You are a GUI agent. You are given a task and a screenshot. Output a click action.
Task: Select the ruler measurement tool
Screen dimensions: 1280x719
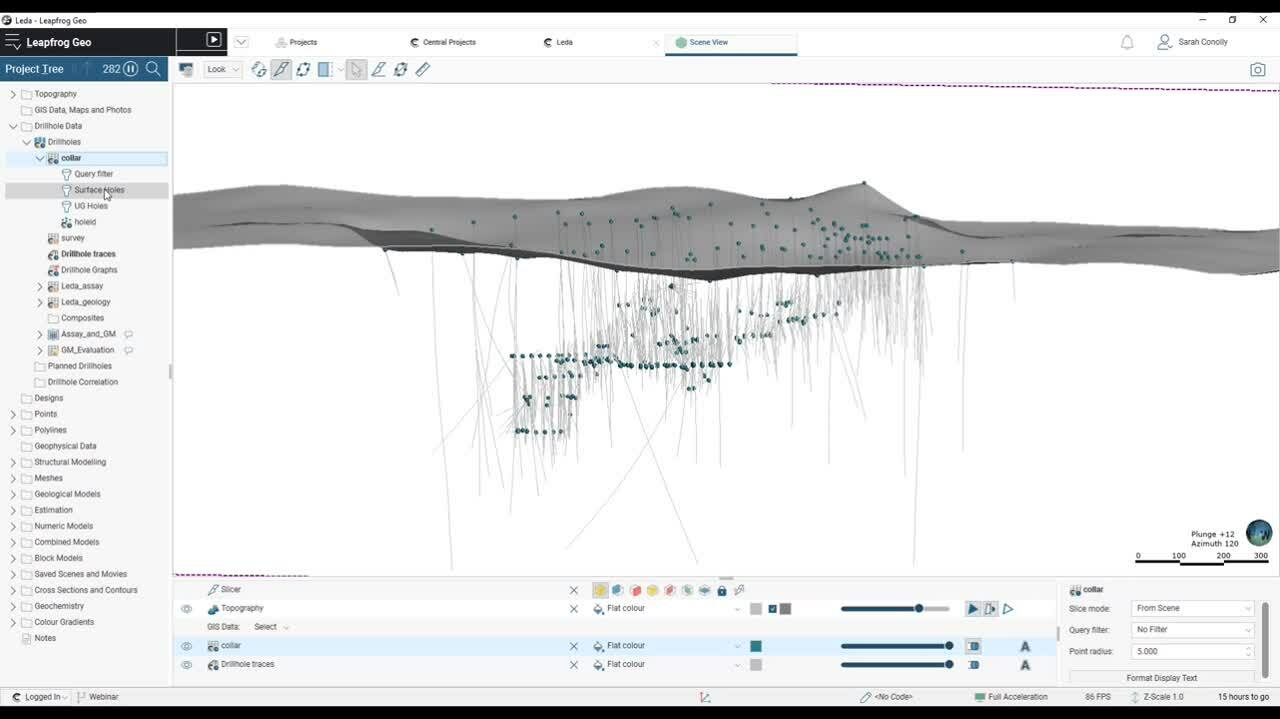423,69
